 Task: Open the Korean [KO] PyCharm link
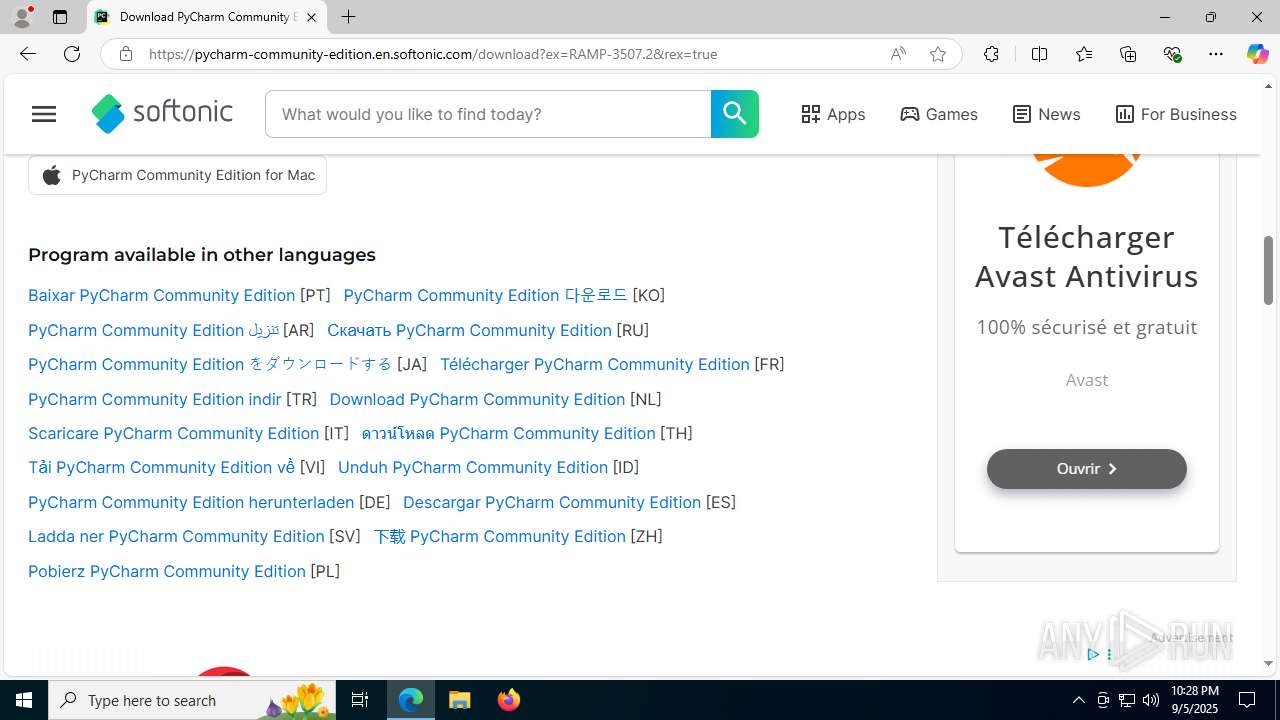(x=485, y=295)
